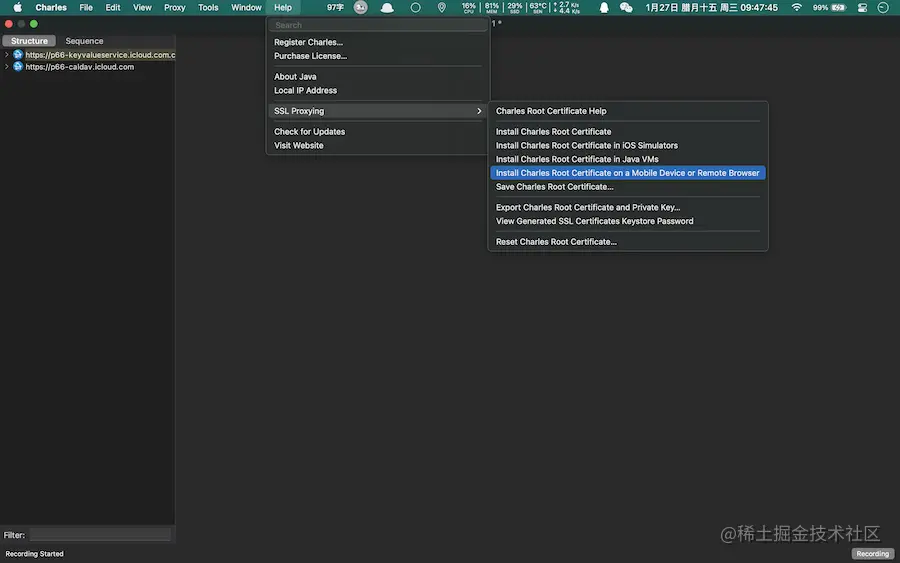The height and width of the screenshot is (563, 900).
Task: Expand the p66-caldav.icloud.com tree node
Action: pos(6,67)
